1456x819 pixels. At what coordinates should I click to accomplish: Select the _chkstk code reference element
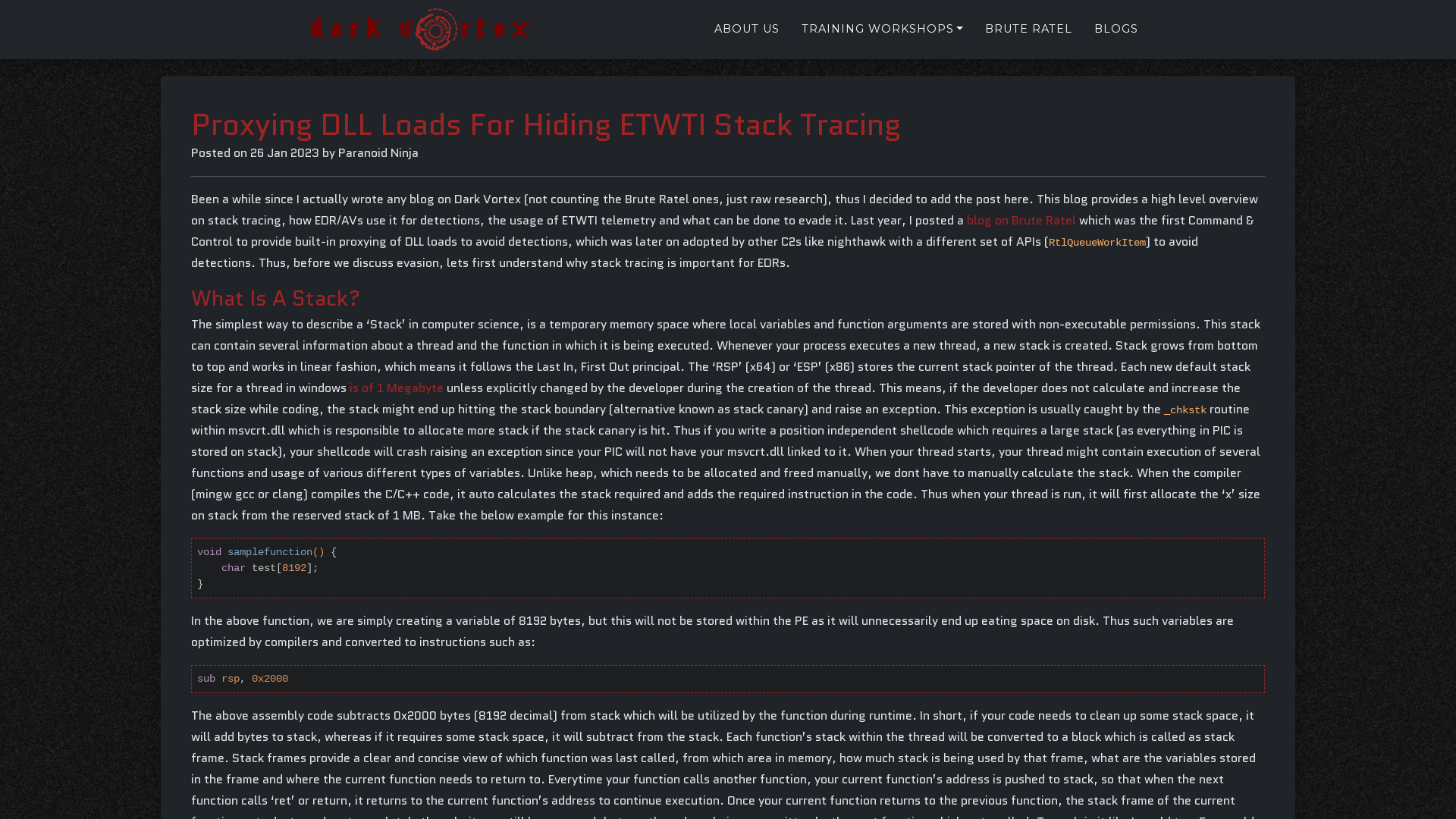(1184, 409)
